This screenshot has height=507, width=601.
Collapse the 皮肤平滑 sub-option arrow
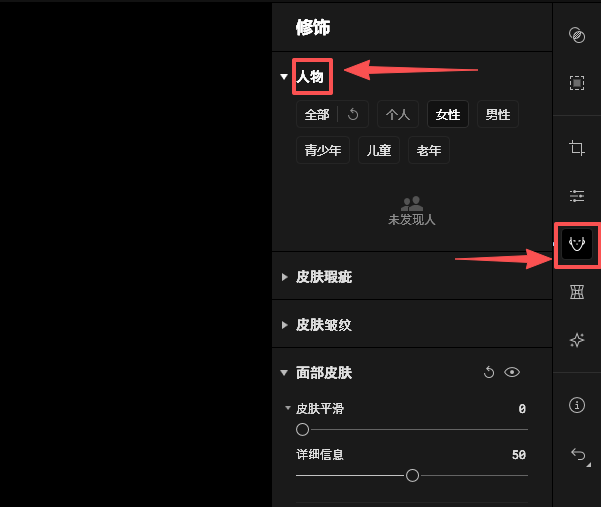click(x=288, y=408)
